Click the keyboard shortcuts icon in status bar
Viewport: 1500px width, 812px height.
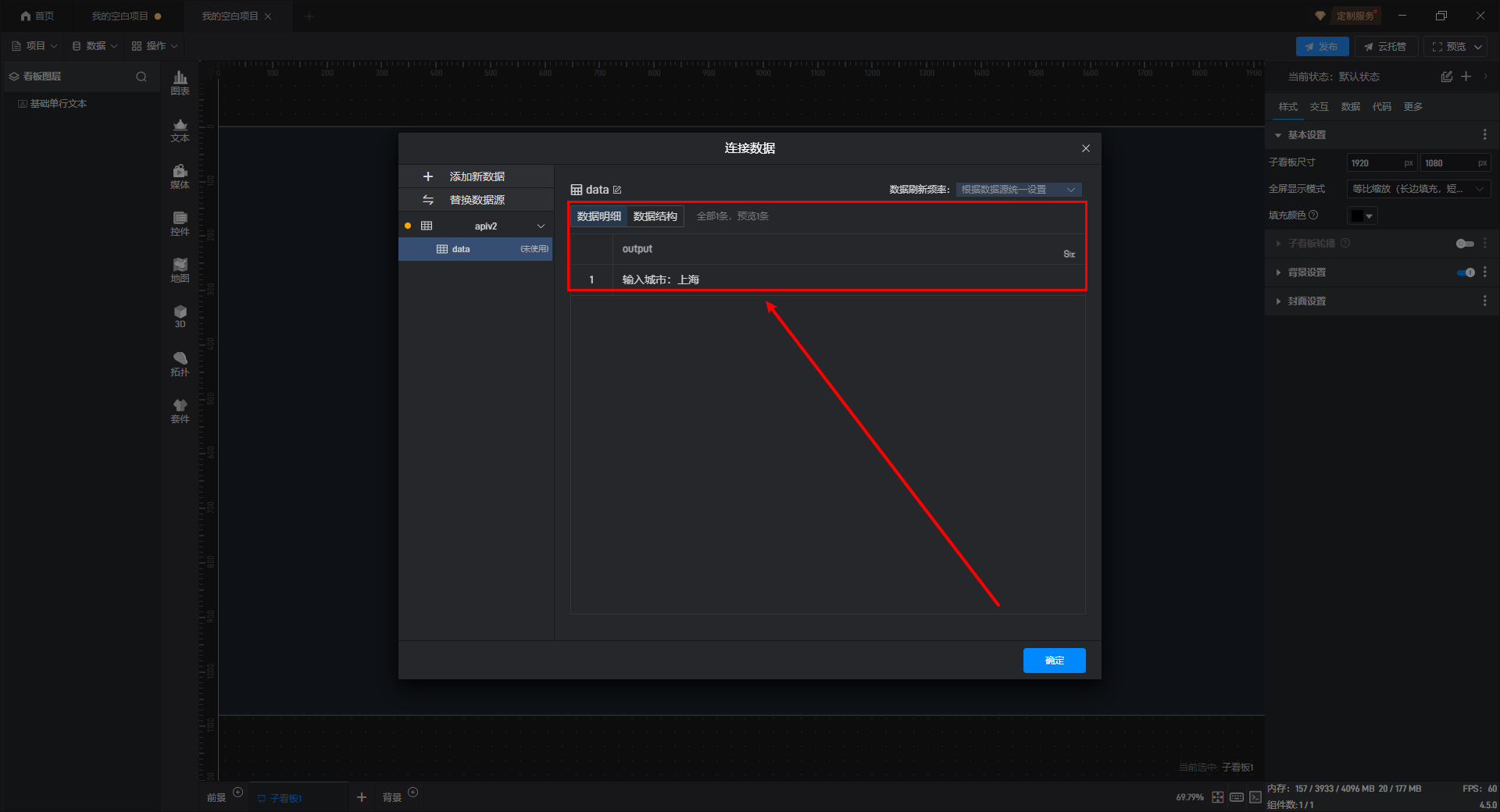[1237, 797]
